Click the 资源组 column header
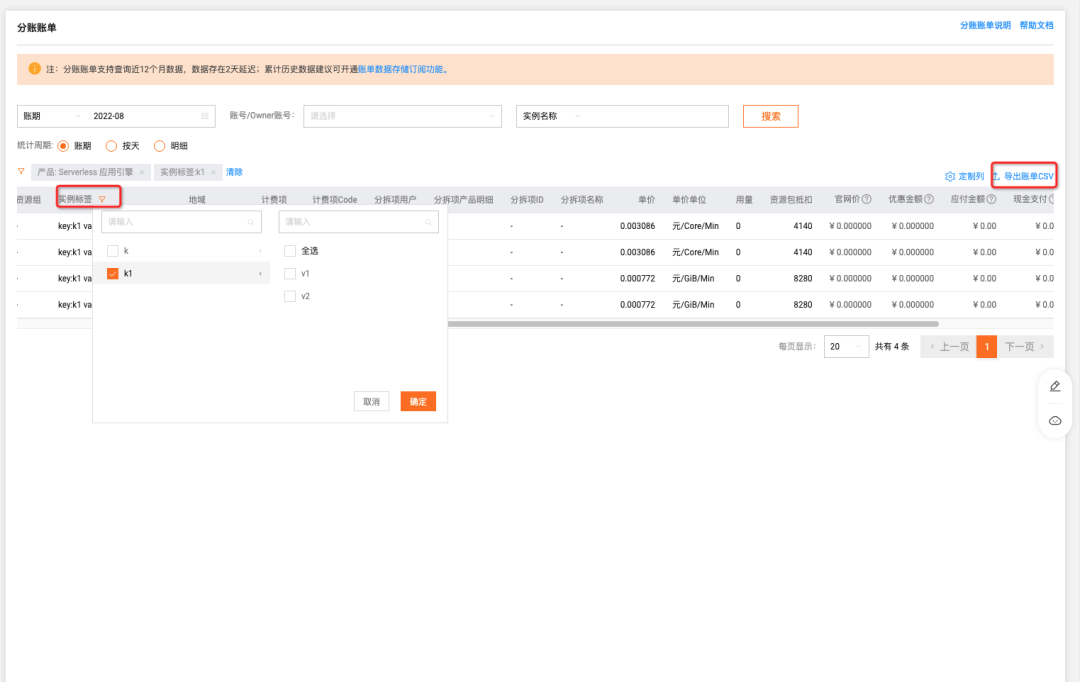Viewport: 1080px width, 682px height. (29, 200)
